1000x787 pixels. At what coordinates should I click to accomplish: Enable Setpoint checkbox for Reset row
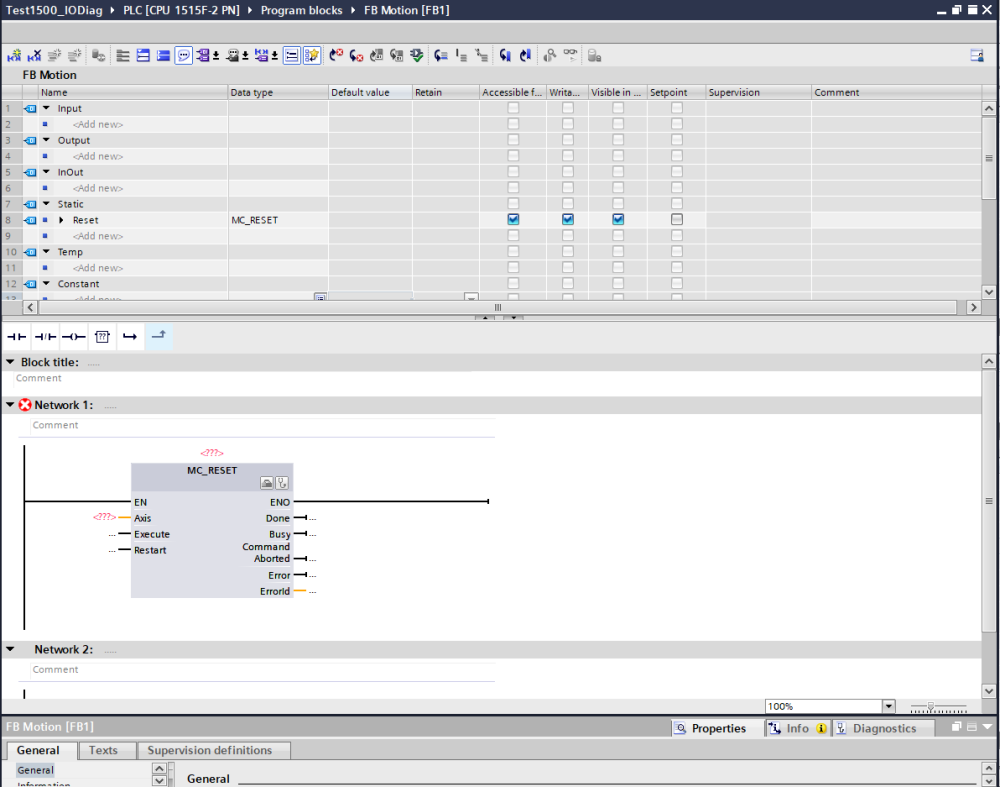(677, 220)
